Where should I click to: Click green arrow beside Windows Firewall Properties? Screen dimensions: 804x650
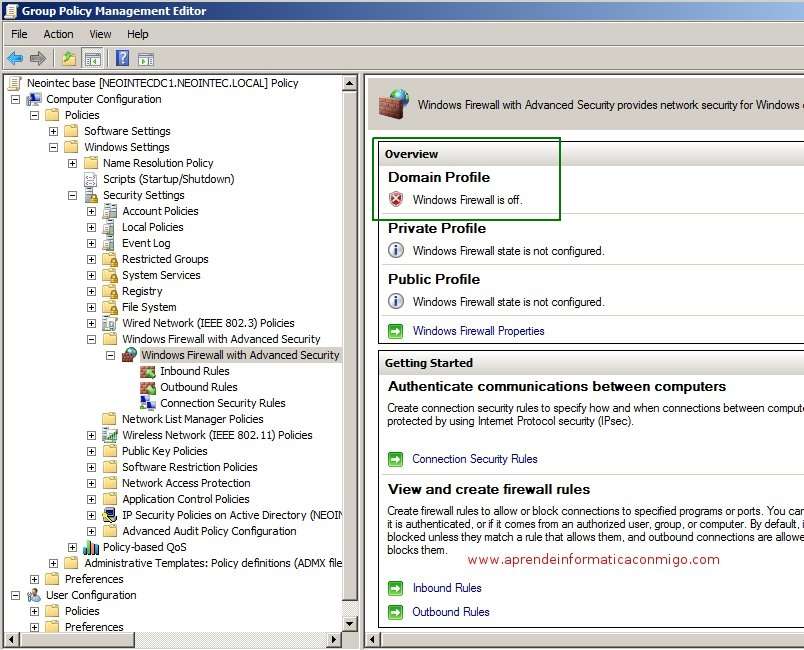pos(395,331)
